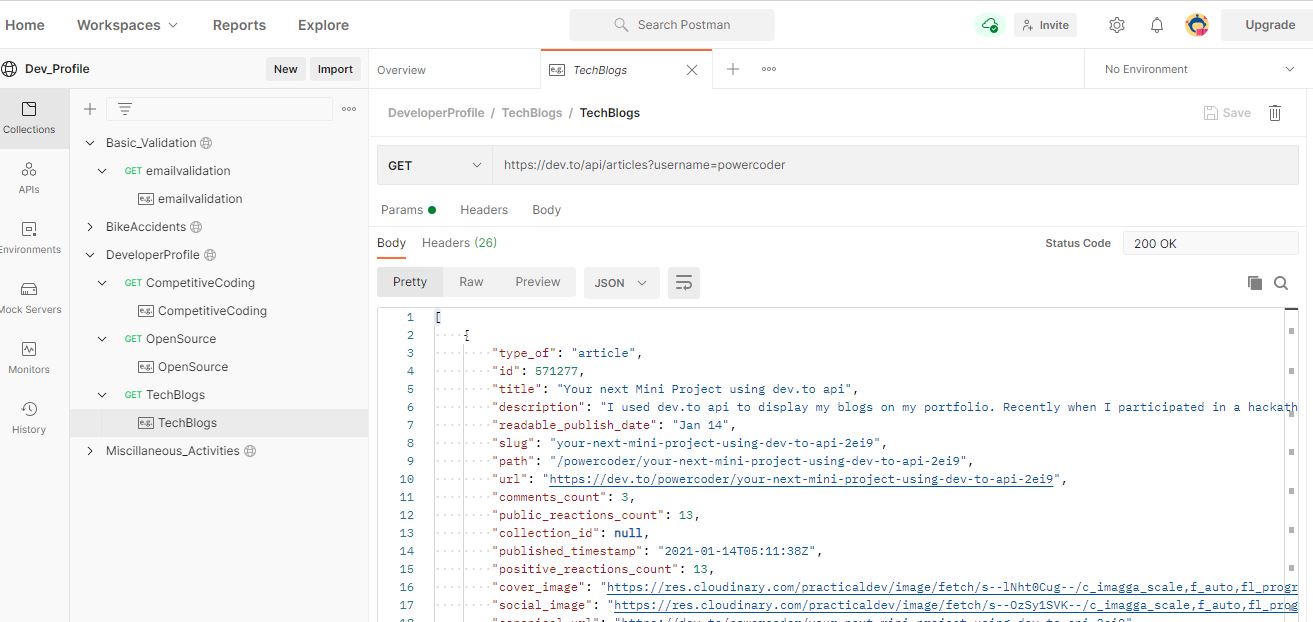Switch to the request Body tab
This screenshot has width=1313, height=622.
pyautogui.click(x=546, y=210)
